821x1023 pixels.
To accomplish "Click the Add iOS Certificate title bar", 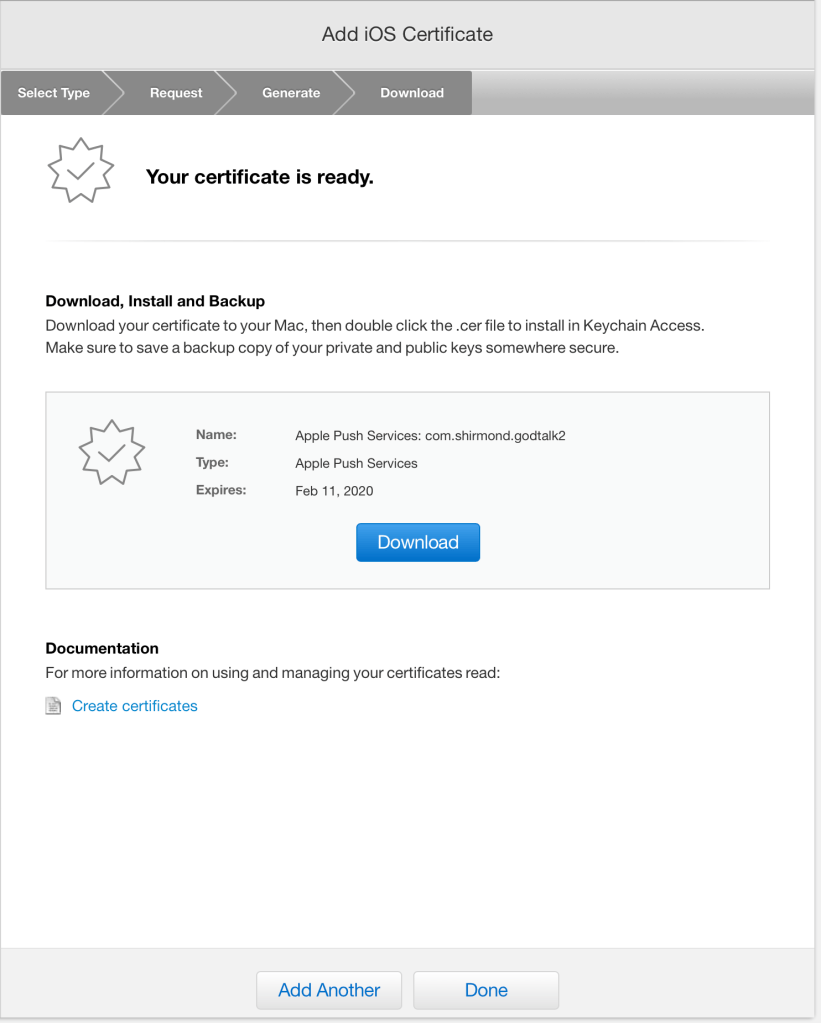I will click(407, 34).
